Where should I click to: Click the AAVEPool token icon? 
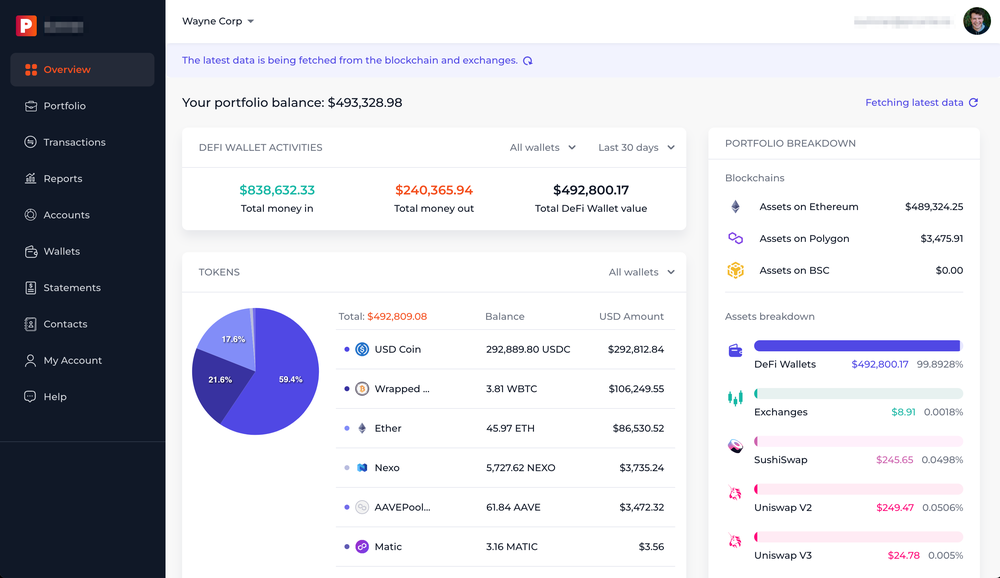362,507
